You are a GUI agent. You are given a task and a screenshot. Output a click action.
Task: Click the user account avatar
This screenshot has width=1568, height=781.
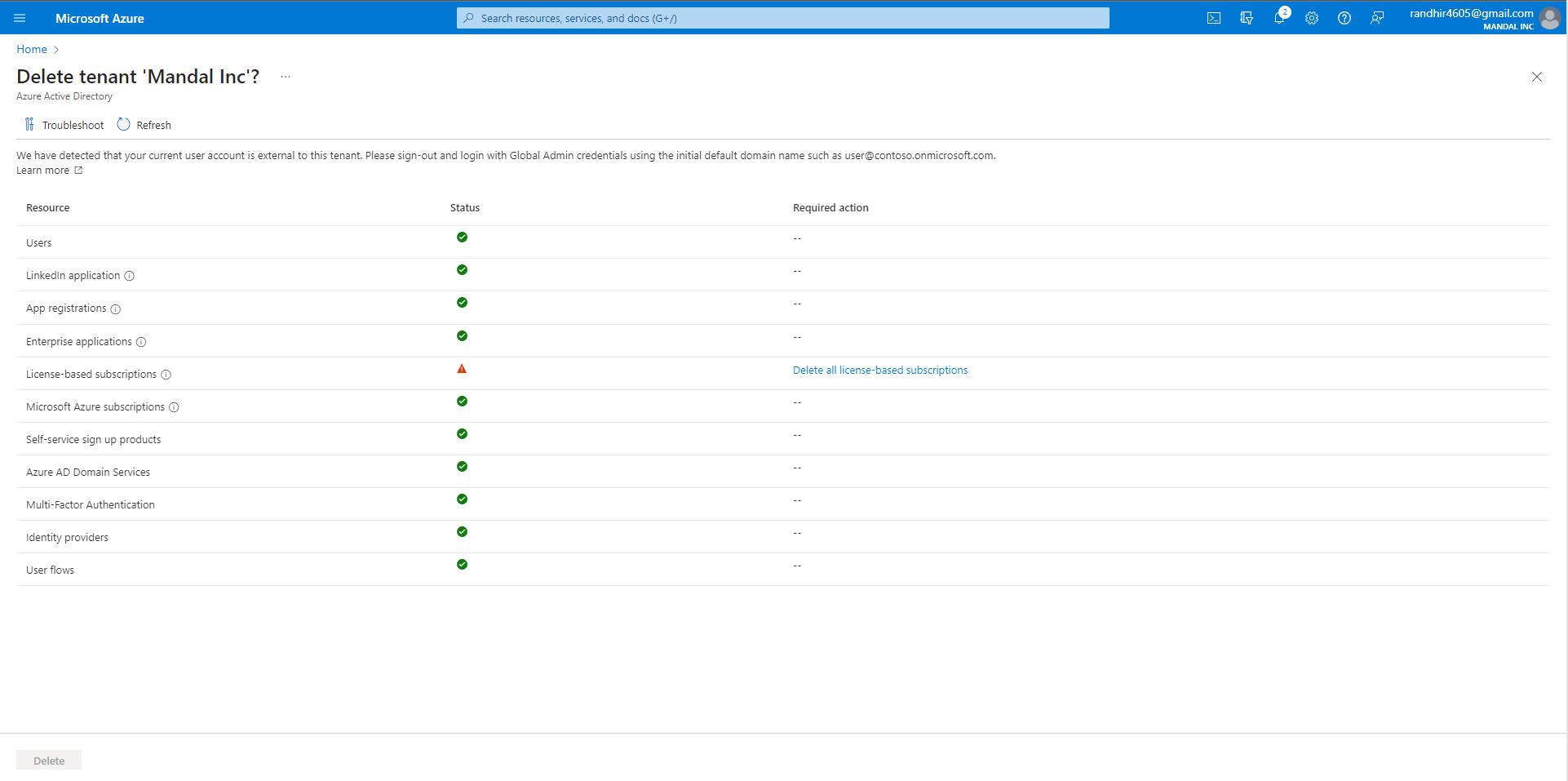tap(1549, 18)
